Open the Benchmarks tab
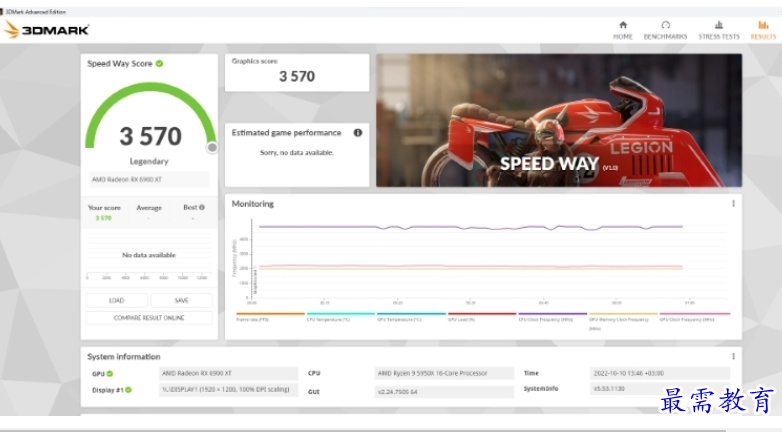Image resolution: width=782 pixels, height=432 pixels. click(665, 30)
